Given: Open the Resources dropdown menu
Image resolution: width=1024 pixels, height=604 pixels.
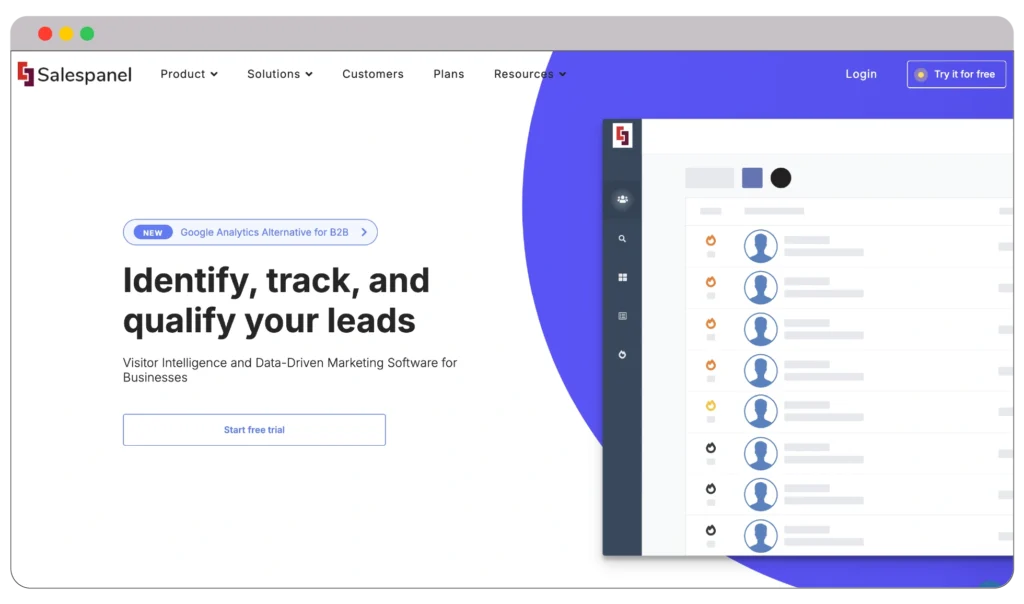Looking at the screenshot, I should pyautogui.click(x=530, y=74).
